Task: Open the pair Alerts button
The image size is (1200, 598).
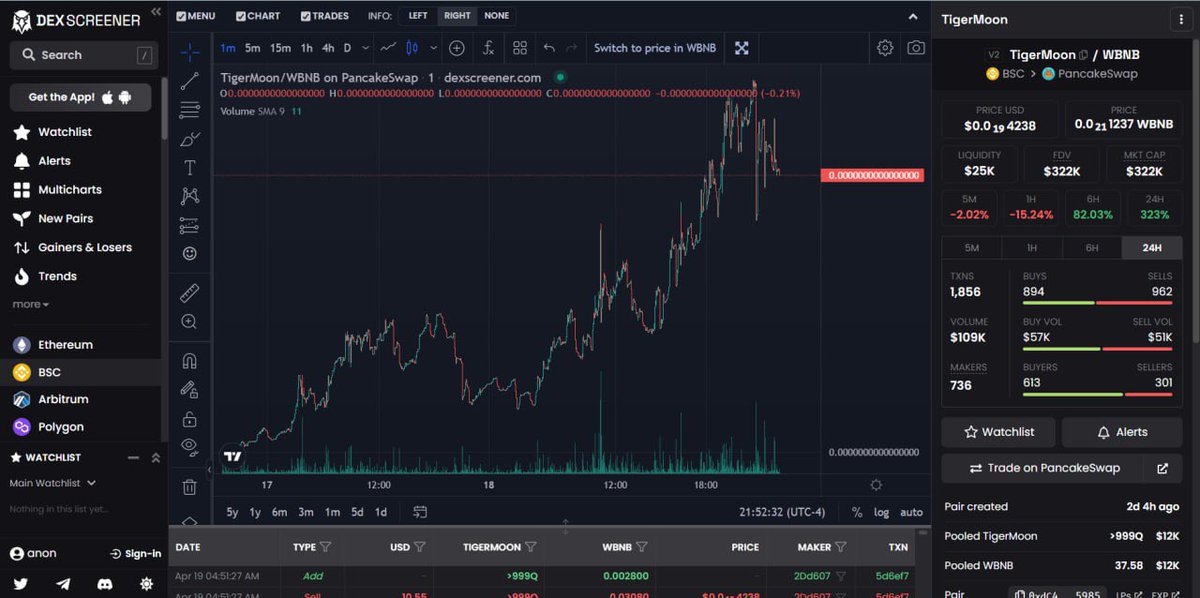Action: 1122,432
